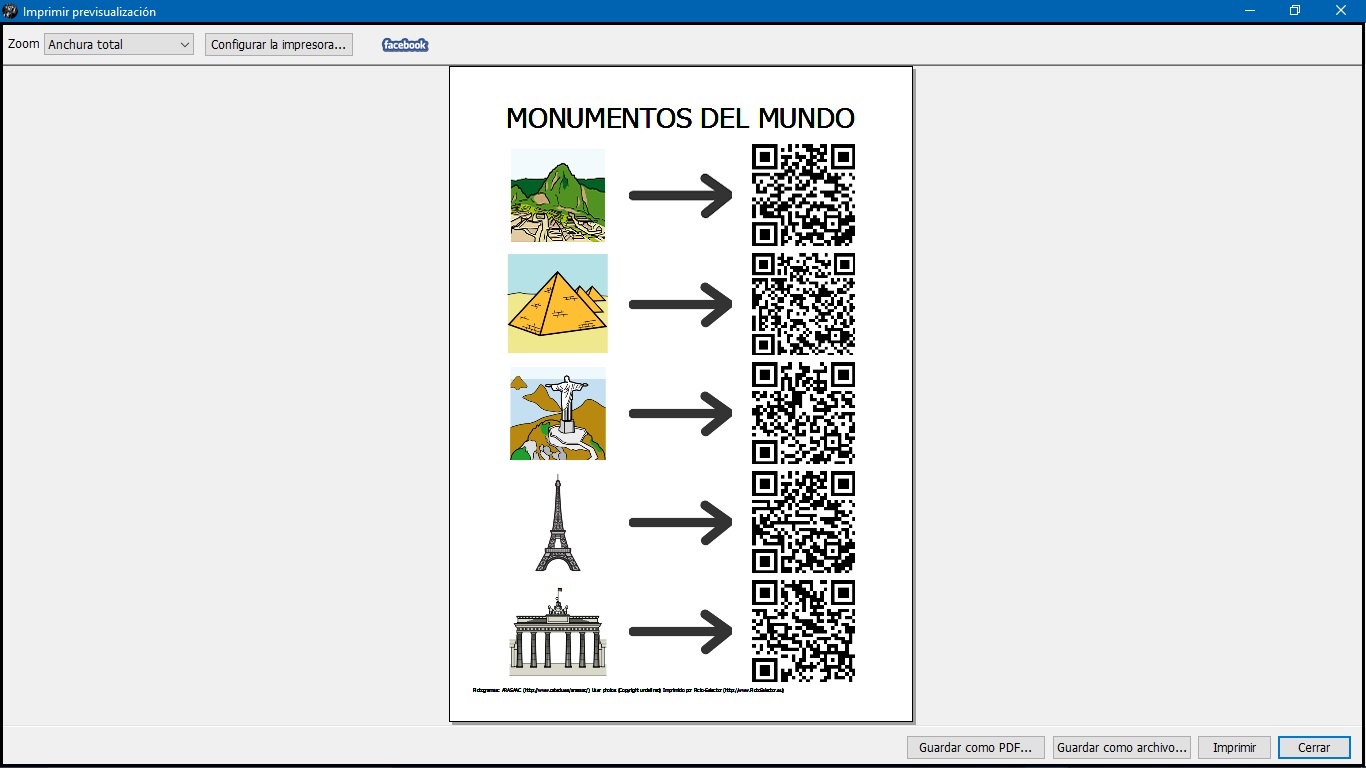The height and width of the screenshot is (768, 1366).
Task: Close the Imprimir previsualización window
Action: tap(1341, 11)
